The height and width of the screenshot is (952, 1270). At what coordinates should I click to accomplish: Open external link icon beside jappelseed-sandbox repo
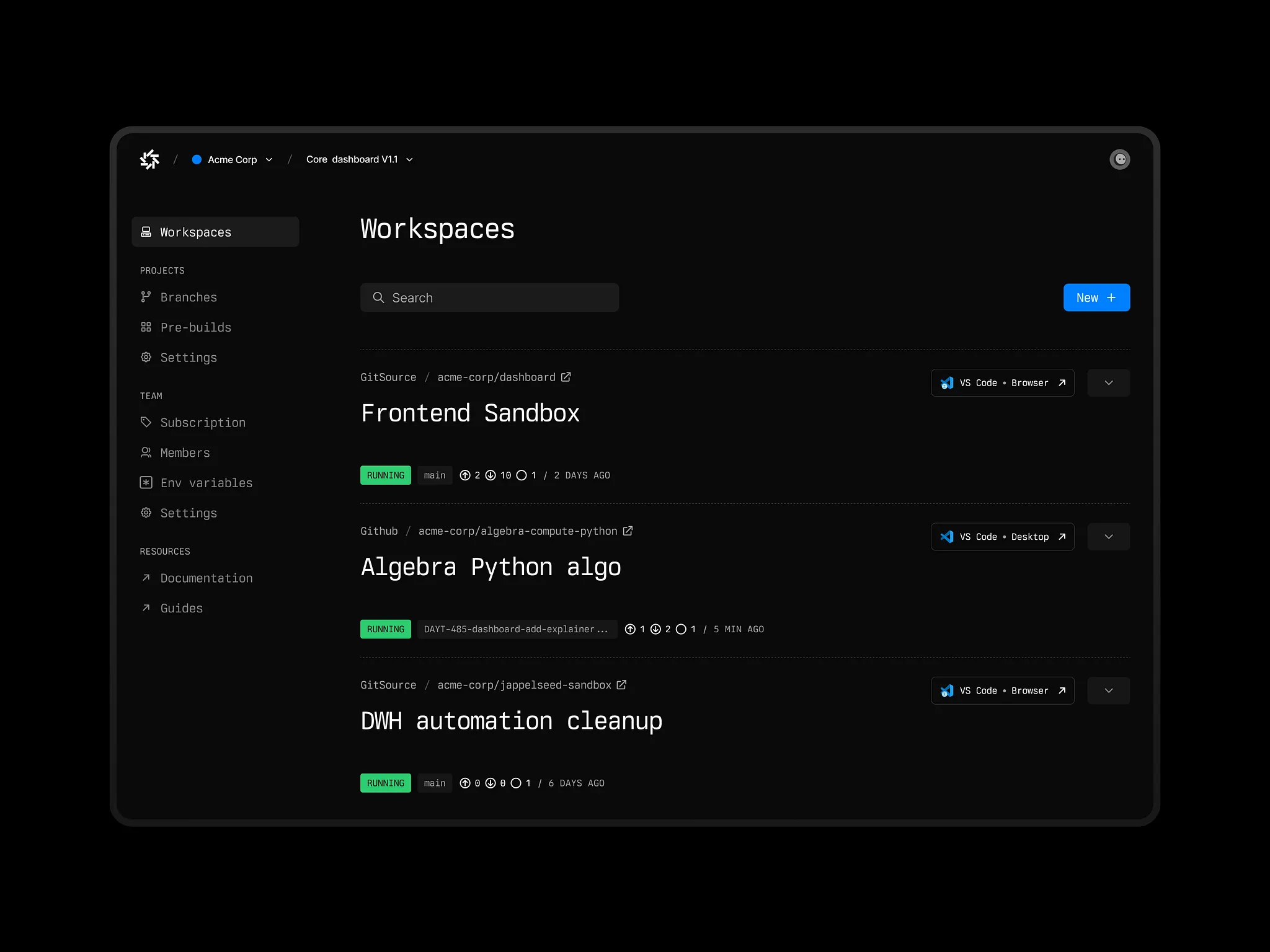pos(621,685)
